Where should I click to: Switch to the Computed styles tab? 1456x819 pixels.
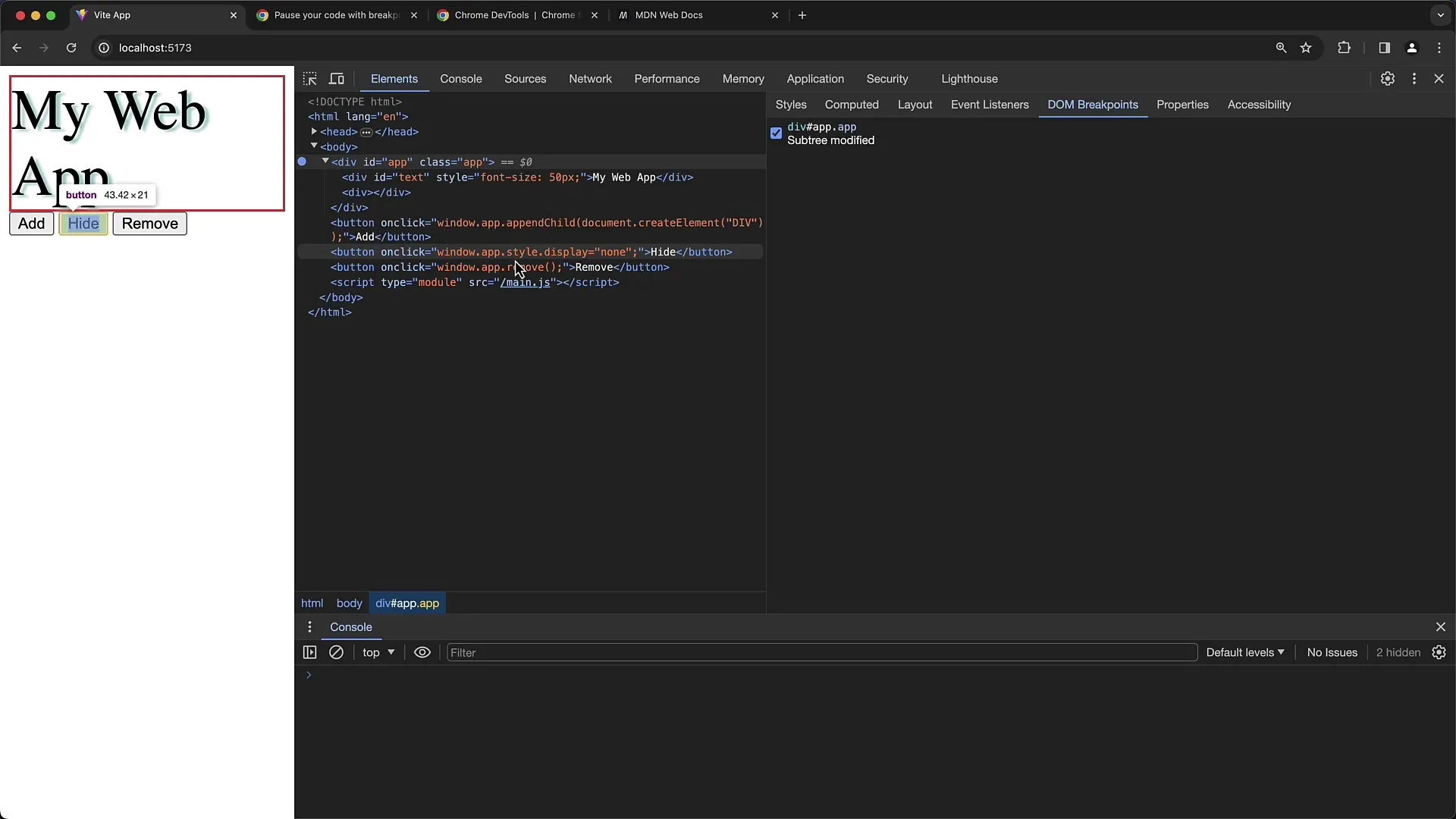coord(850,104)
